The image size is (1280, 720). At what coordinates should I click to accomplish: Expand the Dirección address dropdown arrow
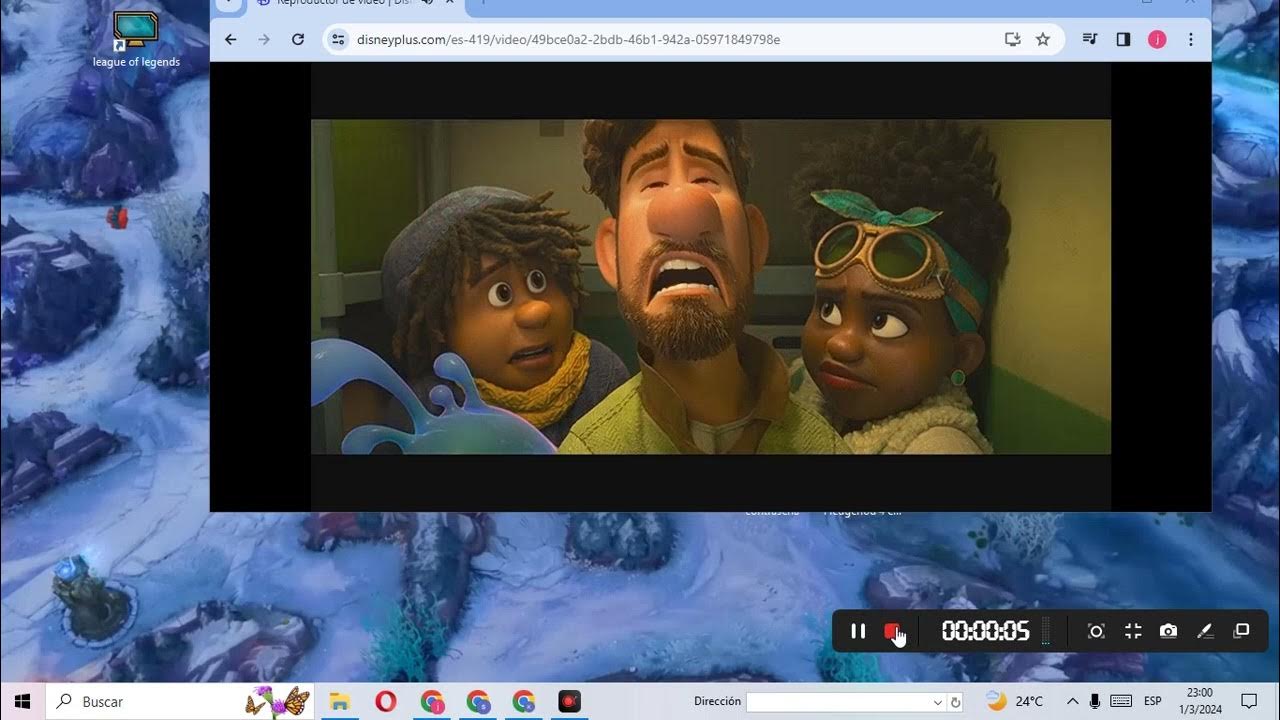[937, 702]
